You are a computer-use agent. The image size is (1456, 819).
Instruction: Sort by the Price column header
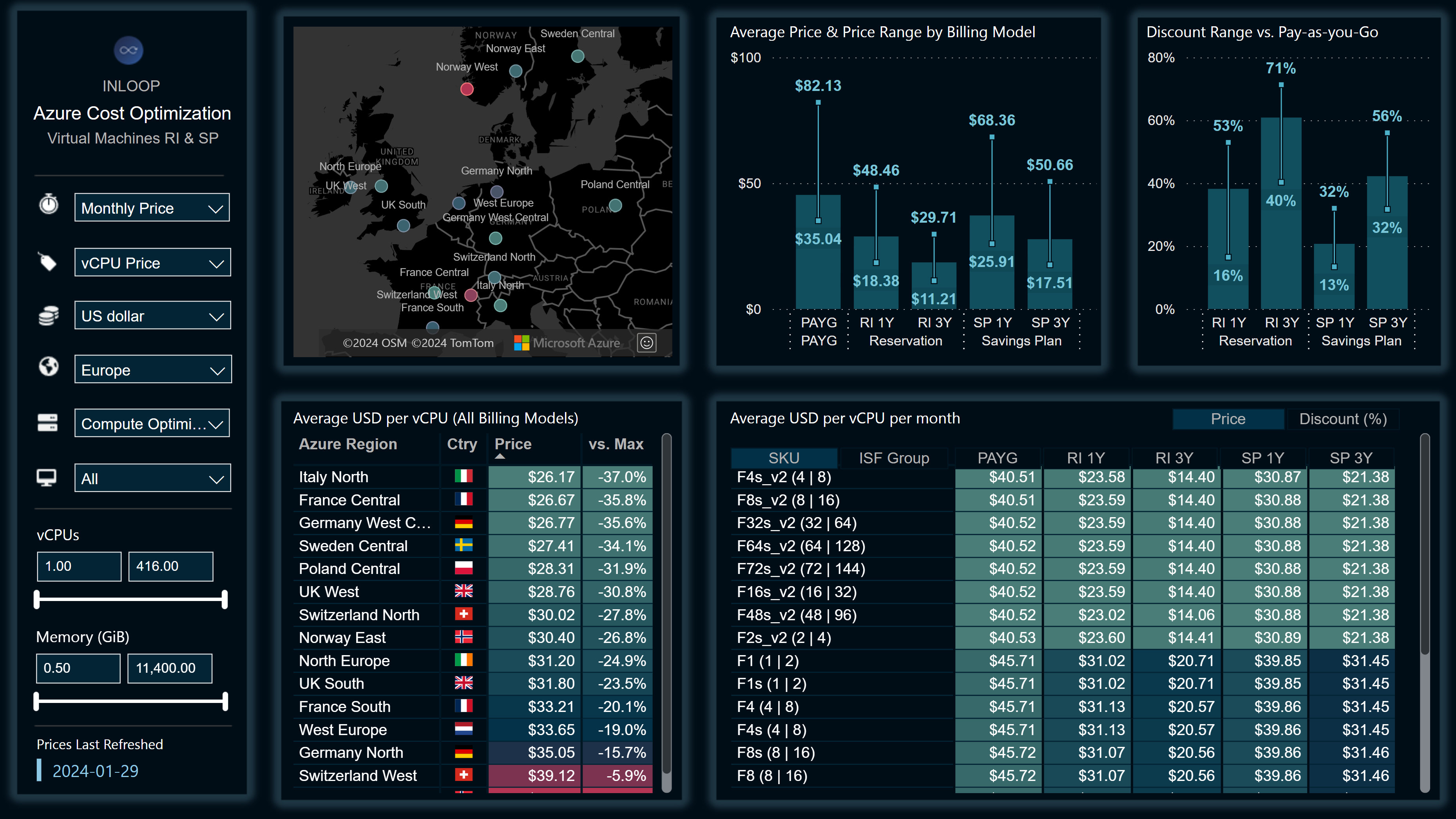(512, 444)
